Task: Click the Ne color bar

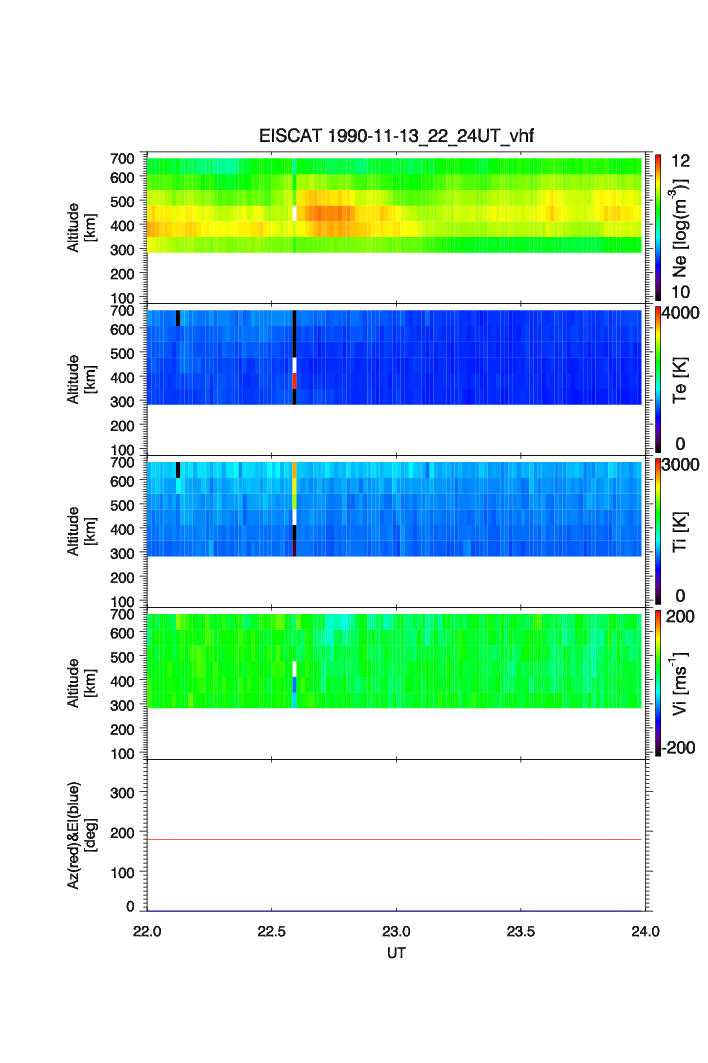Action: click(658, 227)
